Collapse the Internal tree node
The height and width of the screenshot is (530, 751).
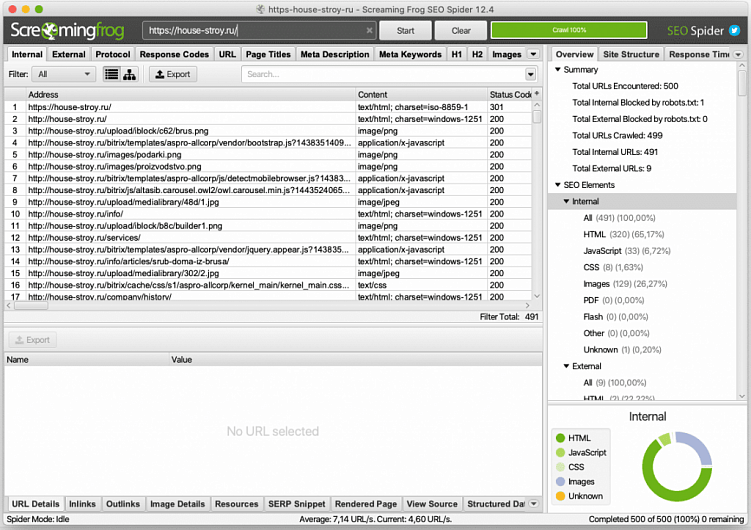pos(566,202)
